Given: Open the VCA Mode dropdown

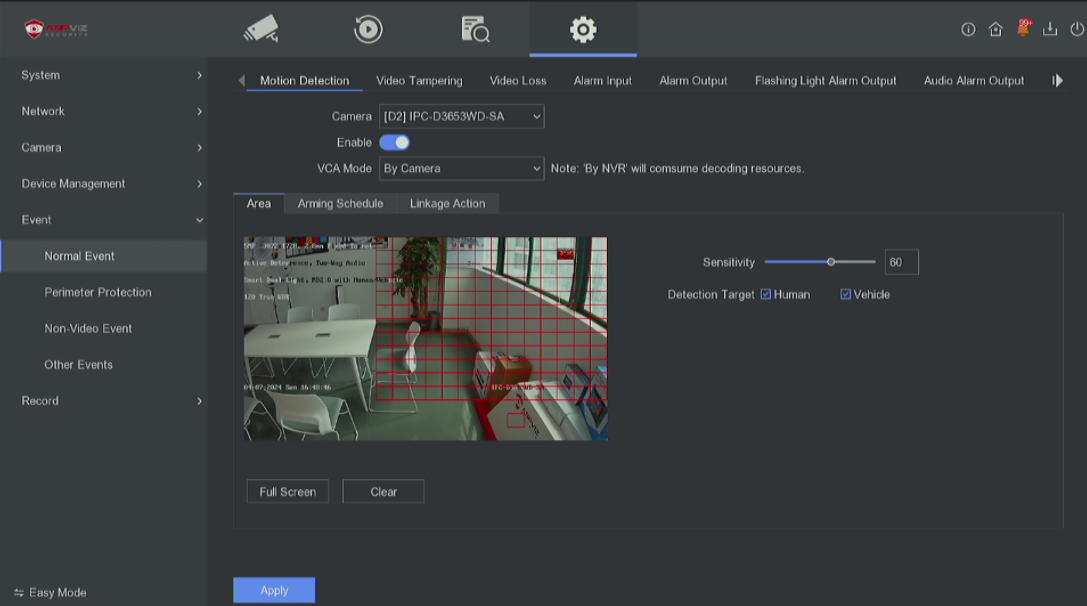Looking at the screenshot, I should (461, 169).
